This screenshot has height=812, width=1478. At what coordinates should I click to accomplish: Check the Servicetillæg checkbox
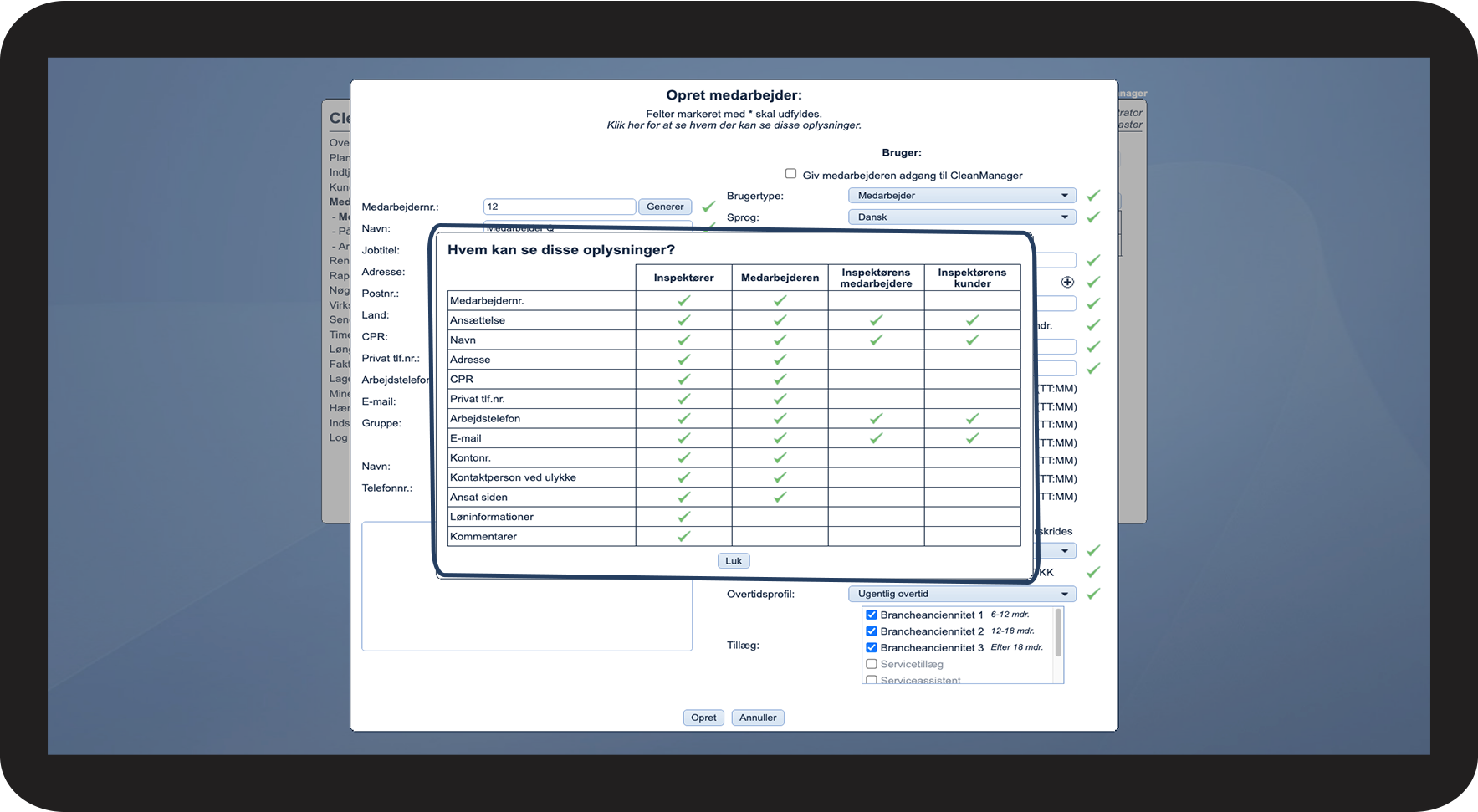coord(872,664)
